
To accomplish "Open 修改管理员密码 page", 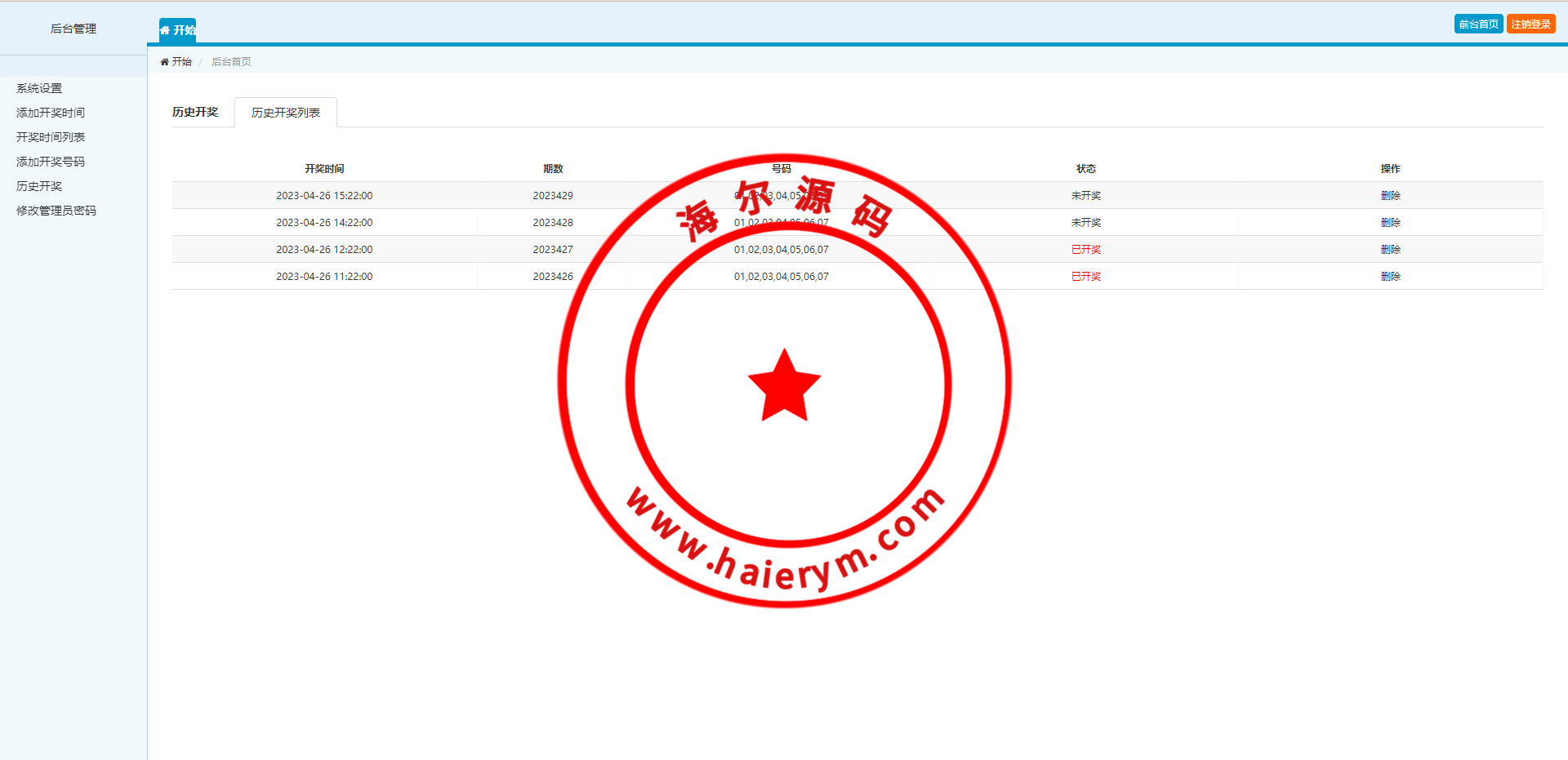I will (x=56, y=211).
